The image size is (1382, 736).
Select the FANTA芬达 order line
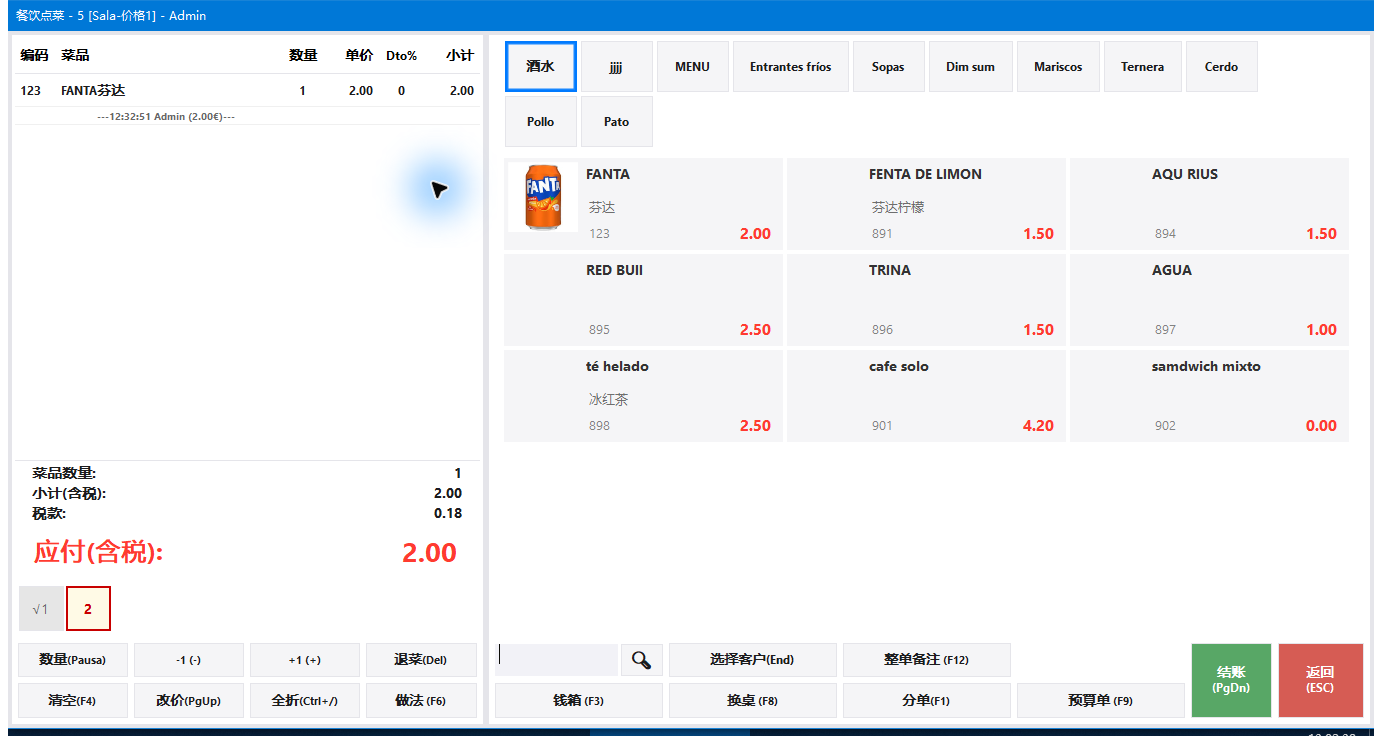pos(247,91)
